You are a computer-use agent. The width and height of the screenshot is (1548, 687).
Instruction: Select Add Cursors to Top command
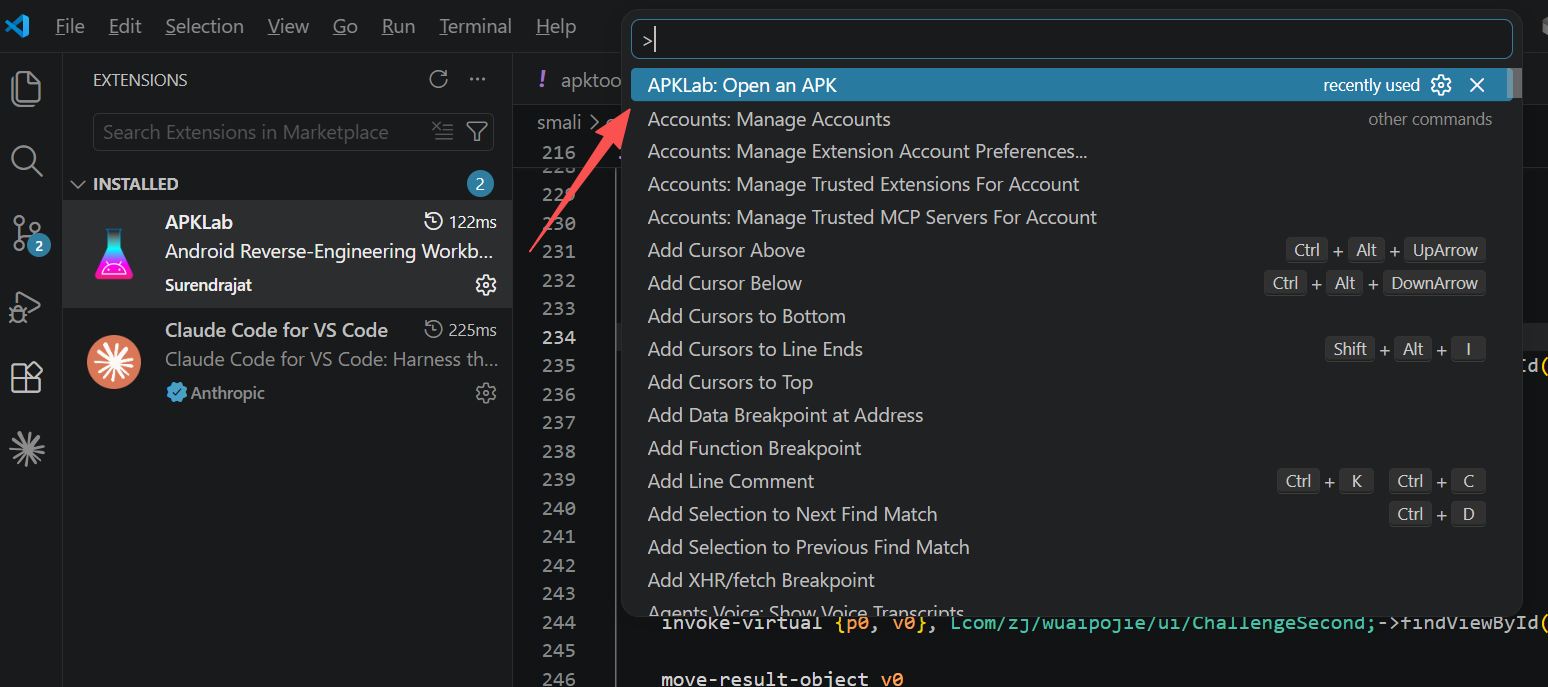coord(1068,383)
